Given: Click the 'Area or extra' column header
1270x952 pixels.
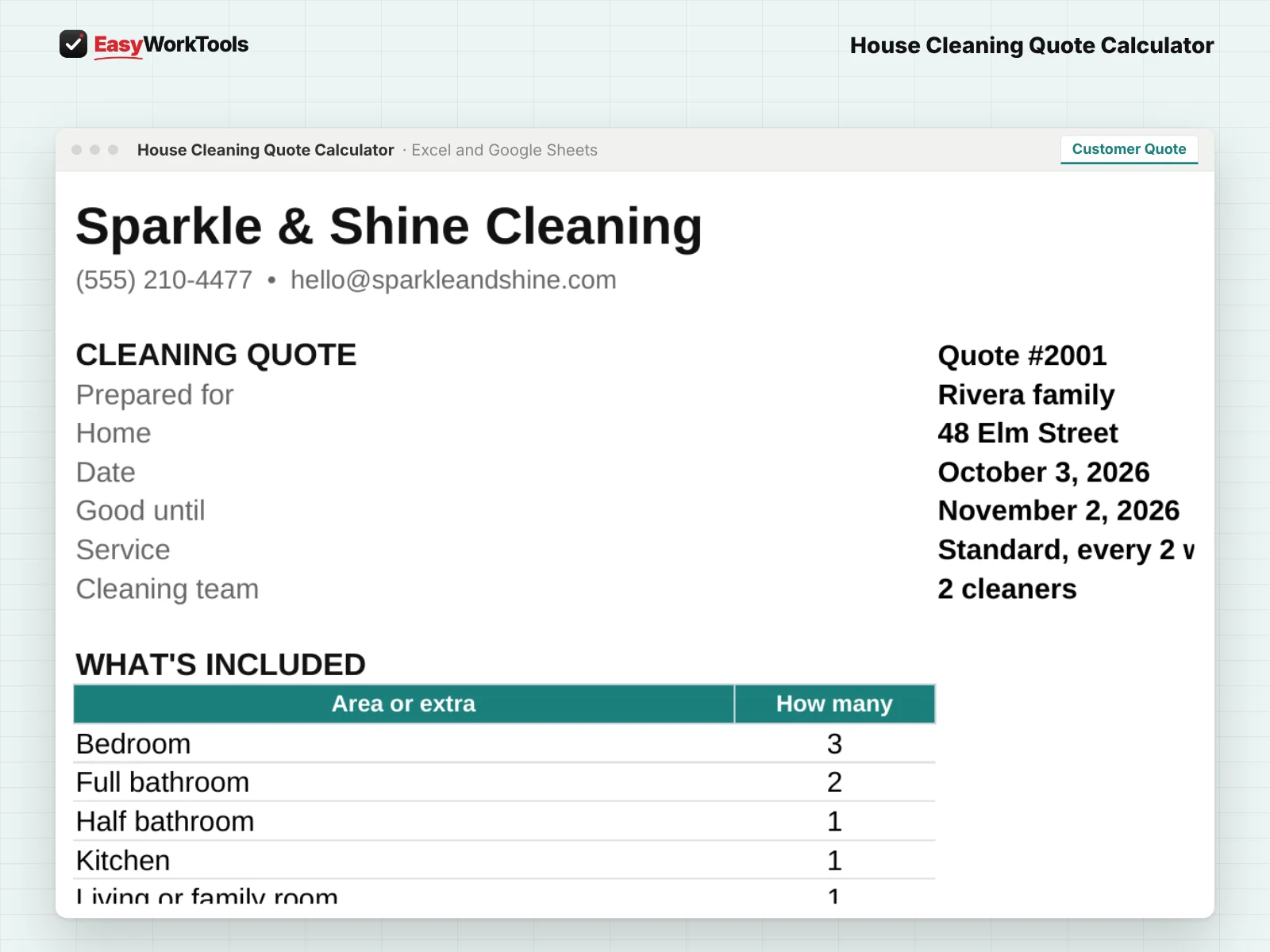Looking at the screenshot, I should 404,704.
